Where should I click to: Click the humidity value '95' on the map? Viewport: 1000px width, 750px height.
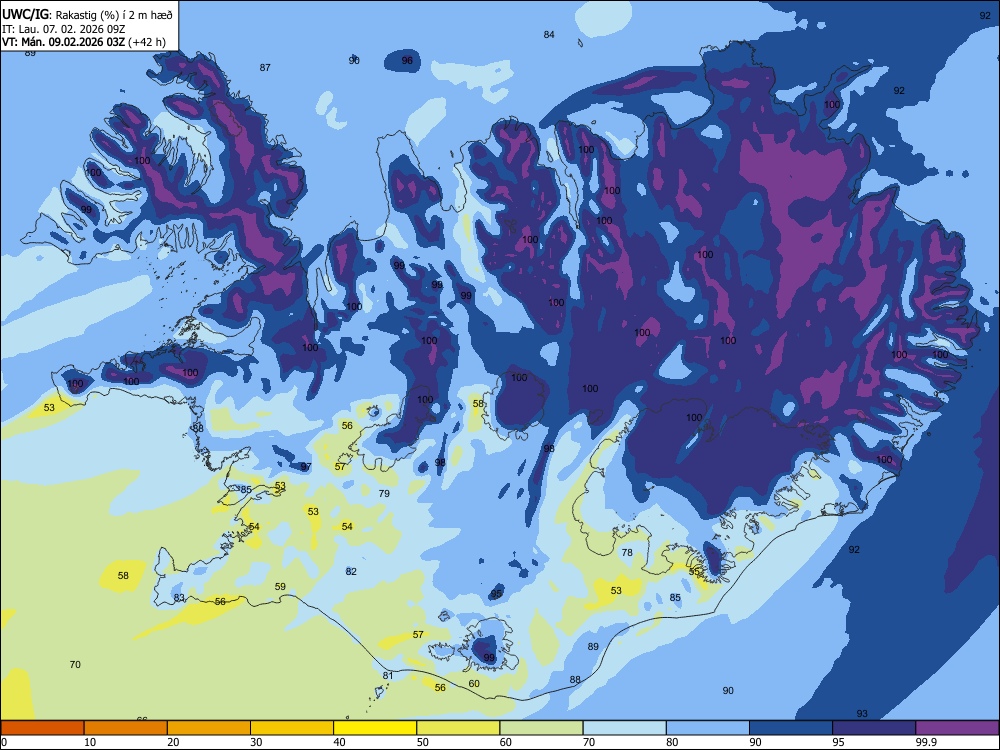[x=496, y=594]
